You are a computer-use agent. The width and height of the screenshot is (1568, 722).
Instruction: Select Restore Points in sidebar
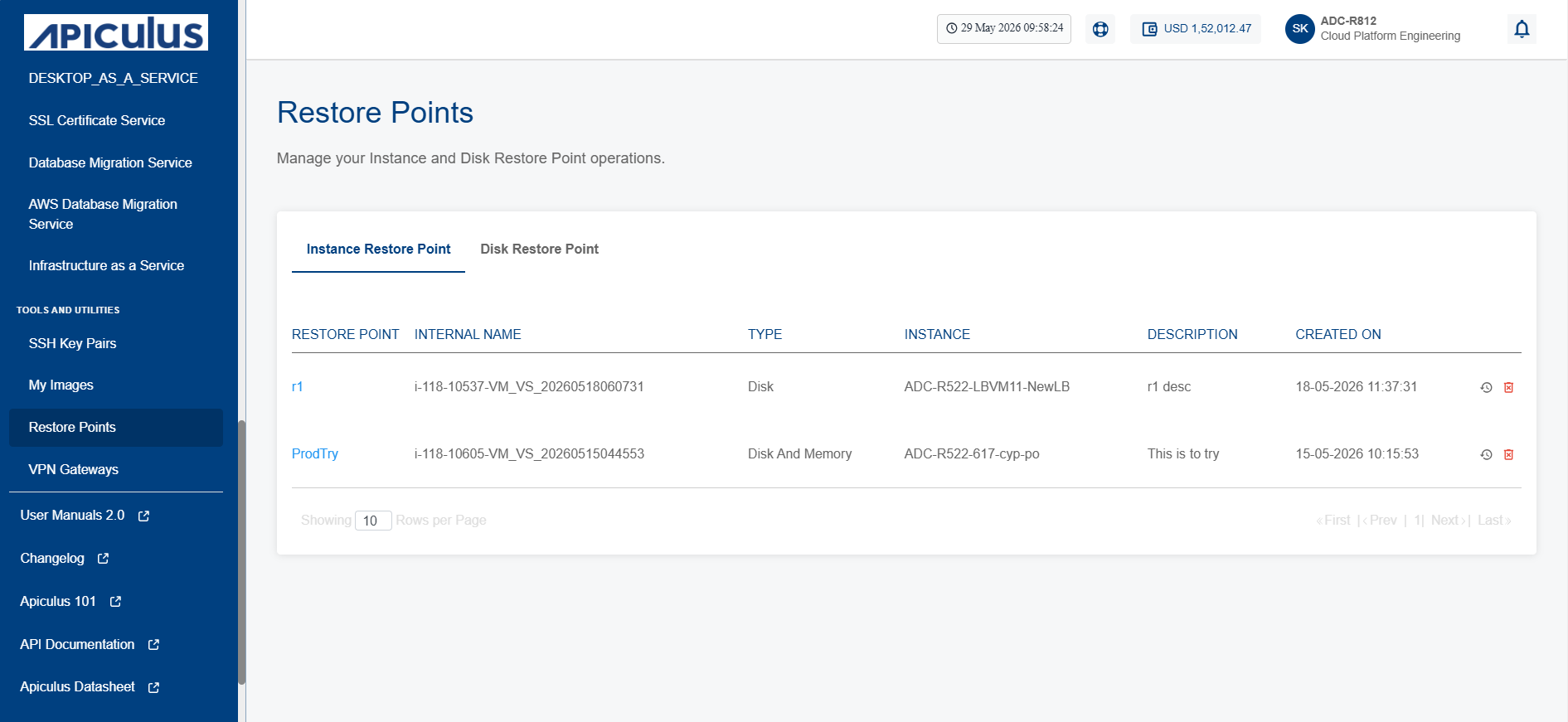pos(116,427)
